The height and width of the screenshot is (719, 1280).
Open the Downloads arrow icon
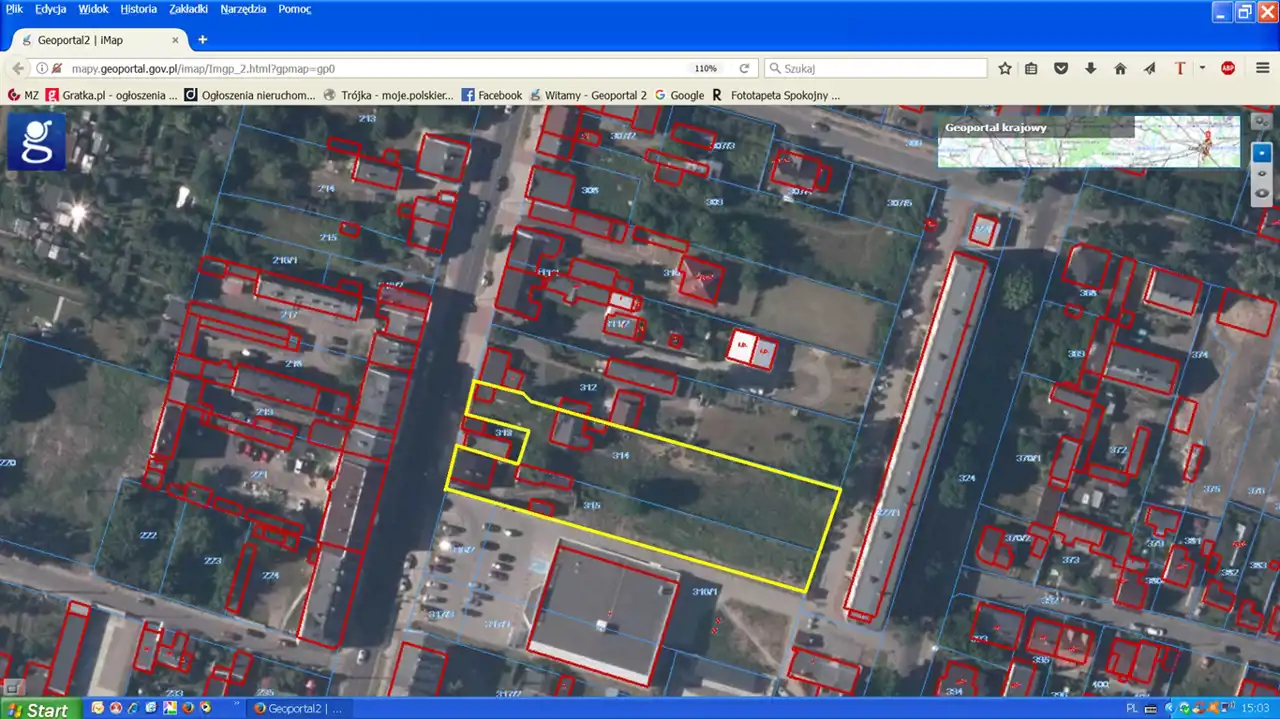(1090, 68)
